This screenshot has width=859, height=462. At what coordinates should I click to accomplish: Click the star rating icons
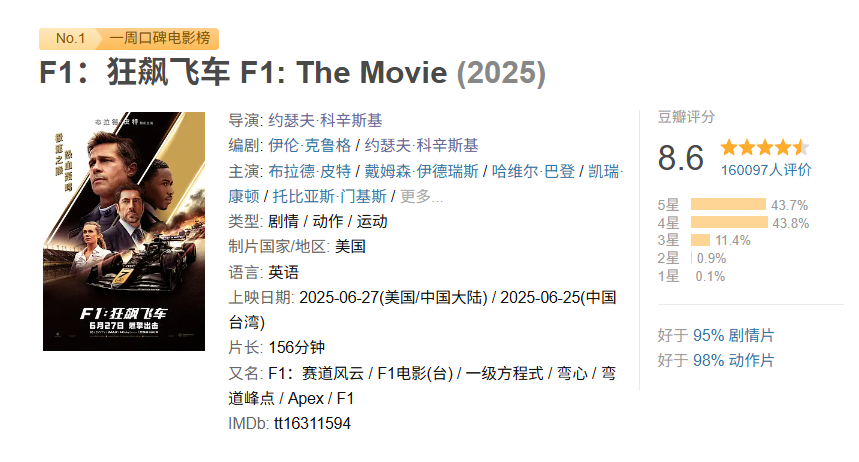[765, 147]
